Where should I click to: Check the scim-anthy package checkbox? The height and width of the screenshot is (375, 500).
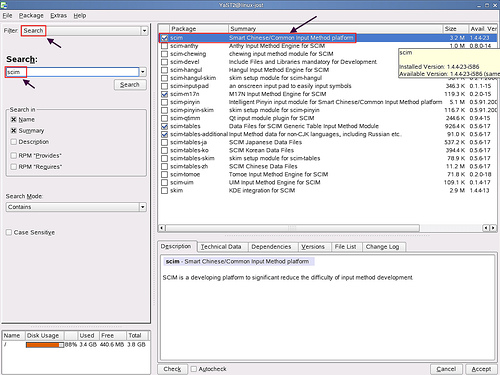click(x=164, y=46)
